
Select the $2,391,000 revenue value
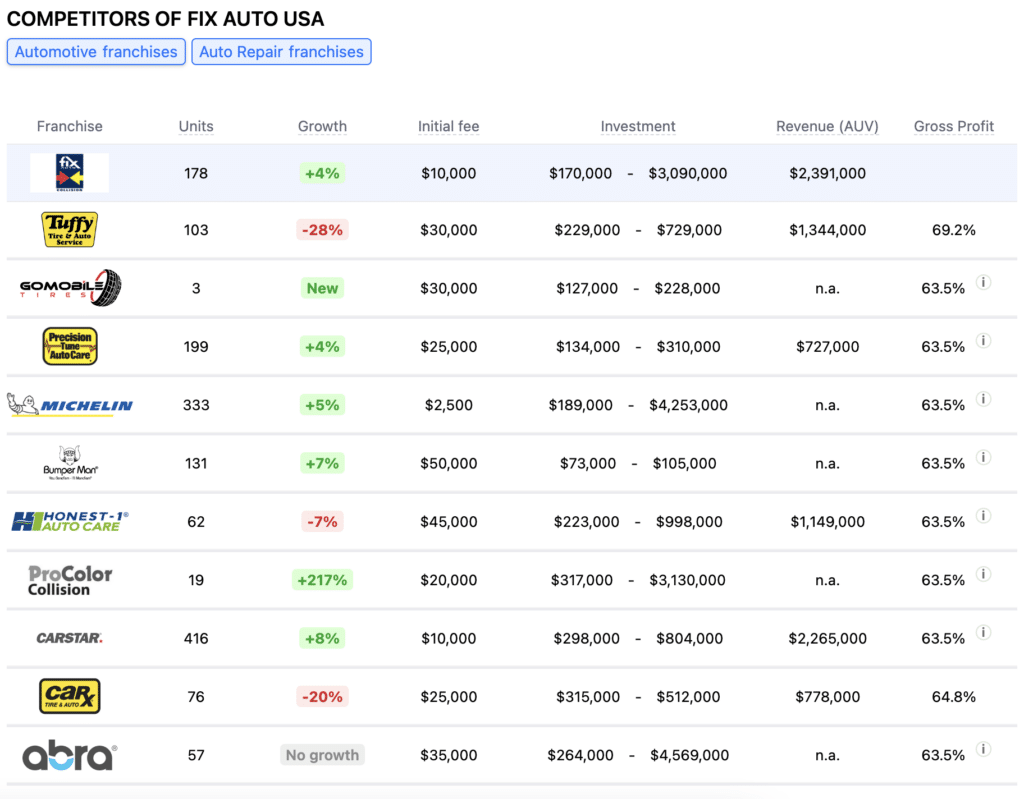827,173
